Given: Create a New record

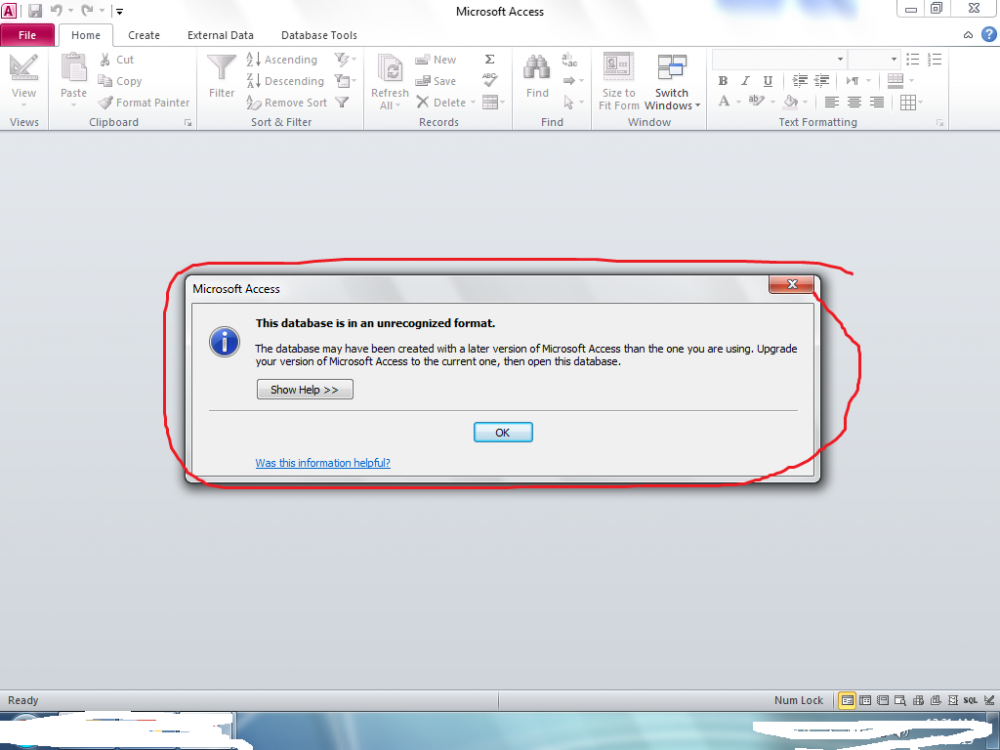Looking at the screenshot, I should 435,59.
